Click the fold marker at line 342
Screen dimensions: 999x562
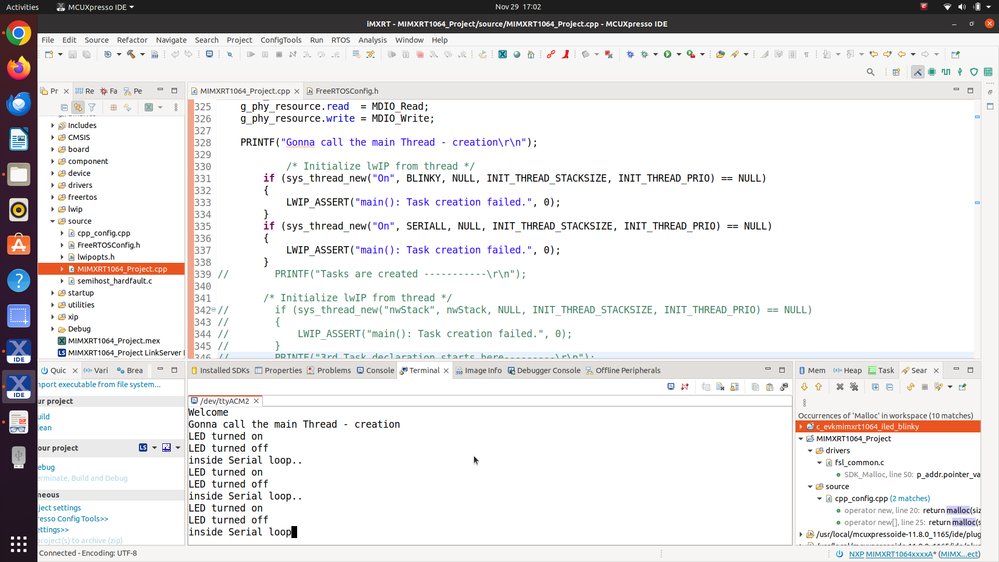click(215, 310)
